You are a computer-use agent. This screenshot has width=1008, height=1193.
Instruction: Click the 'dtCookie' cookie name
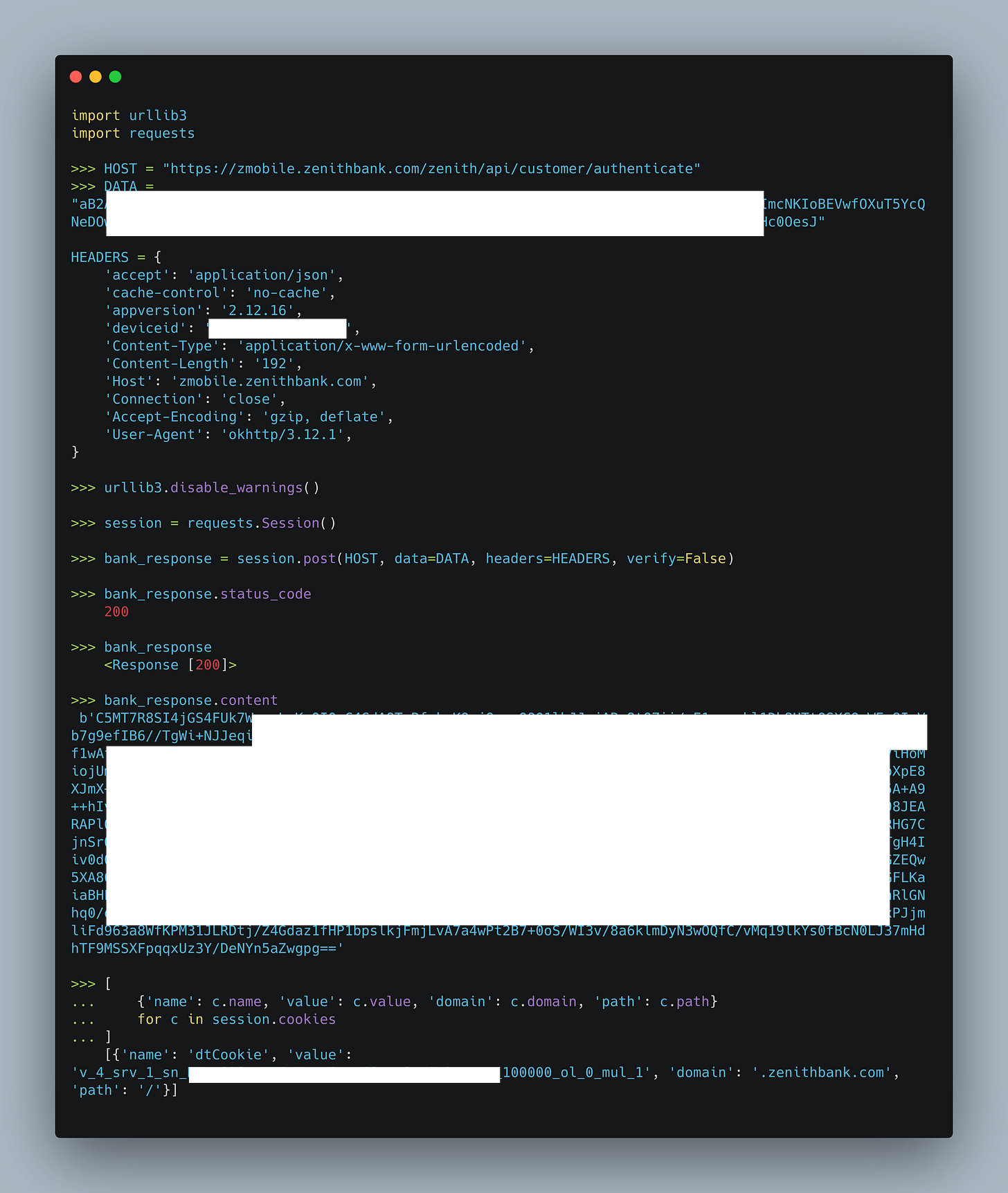(x=228, y=1055)
